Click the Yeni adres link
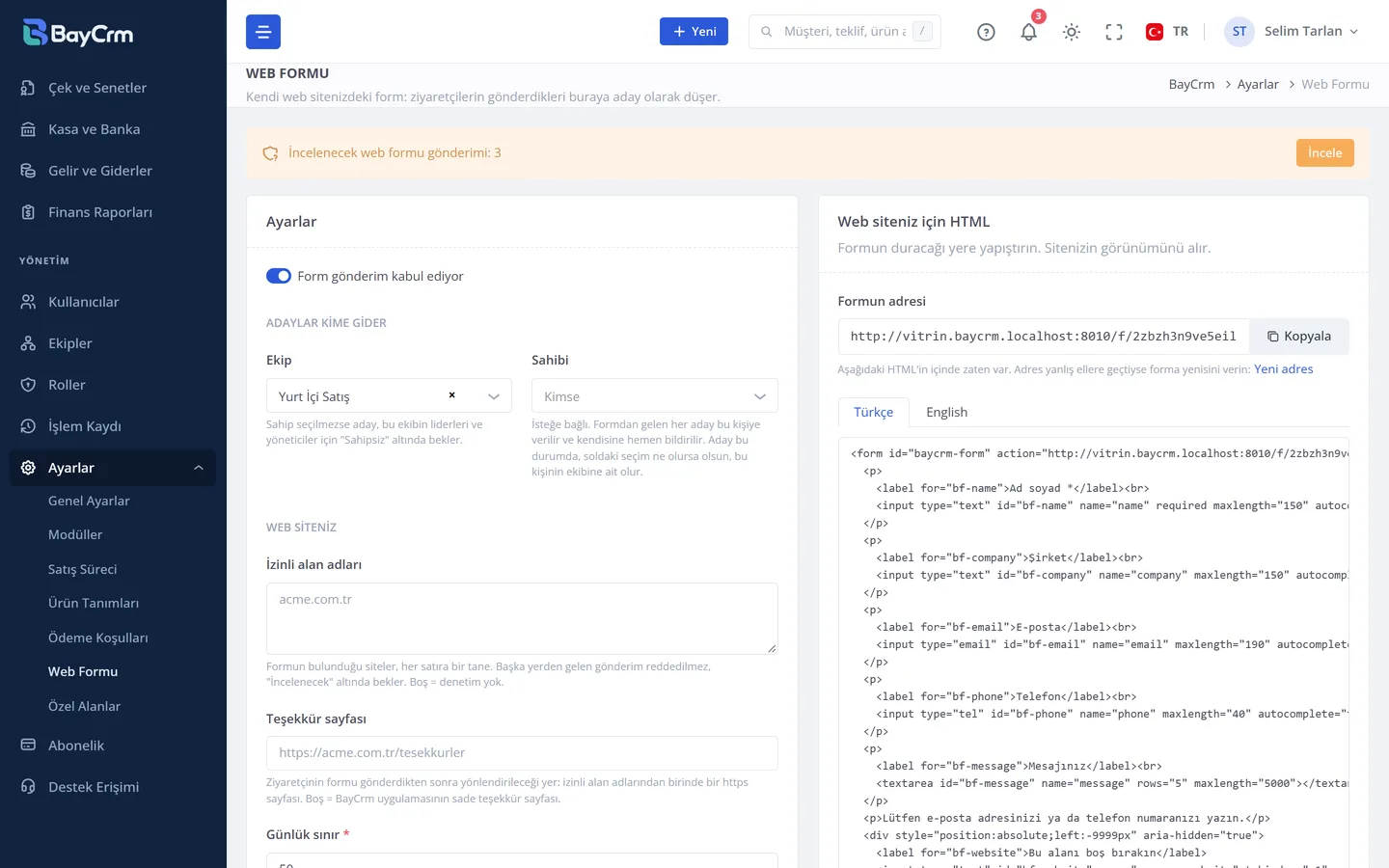Screen dimensions: 1389x868 pos(1283,369)
